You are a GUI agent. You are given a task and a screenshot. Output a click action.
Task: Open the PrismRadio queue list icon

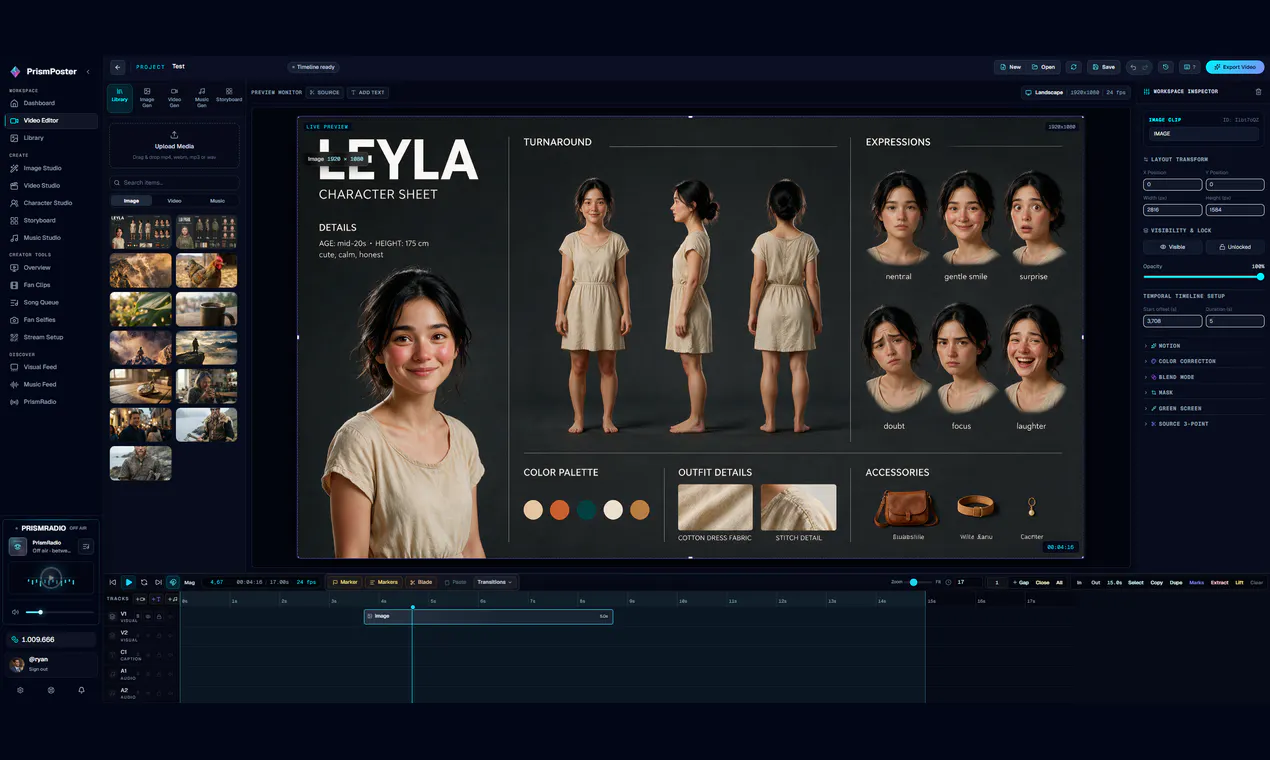click(85, 546)
